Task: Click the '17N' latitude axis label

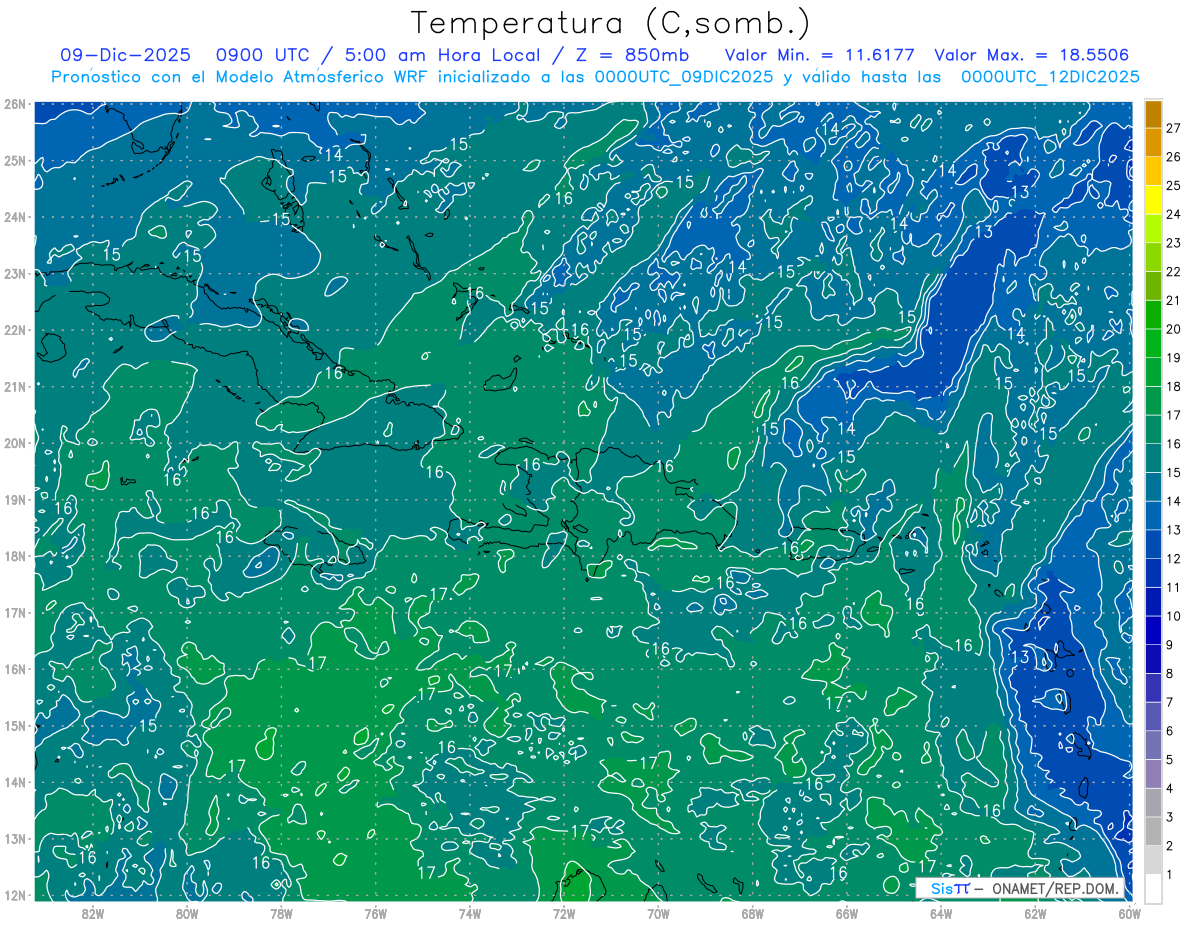Action: pyautogui.click(x=15, y=612)
